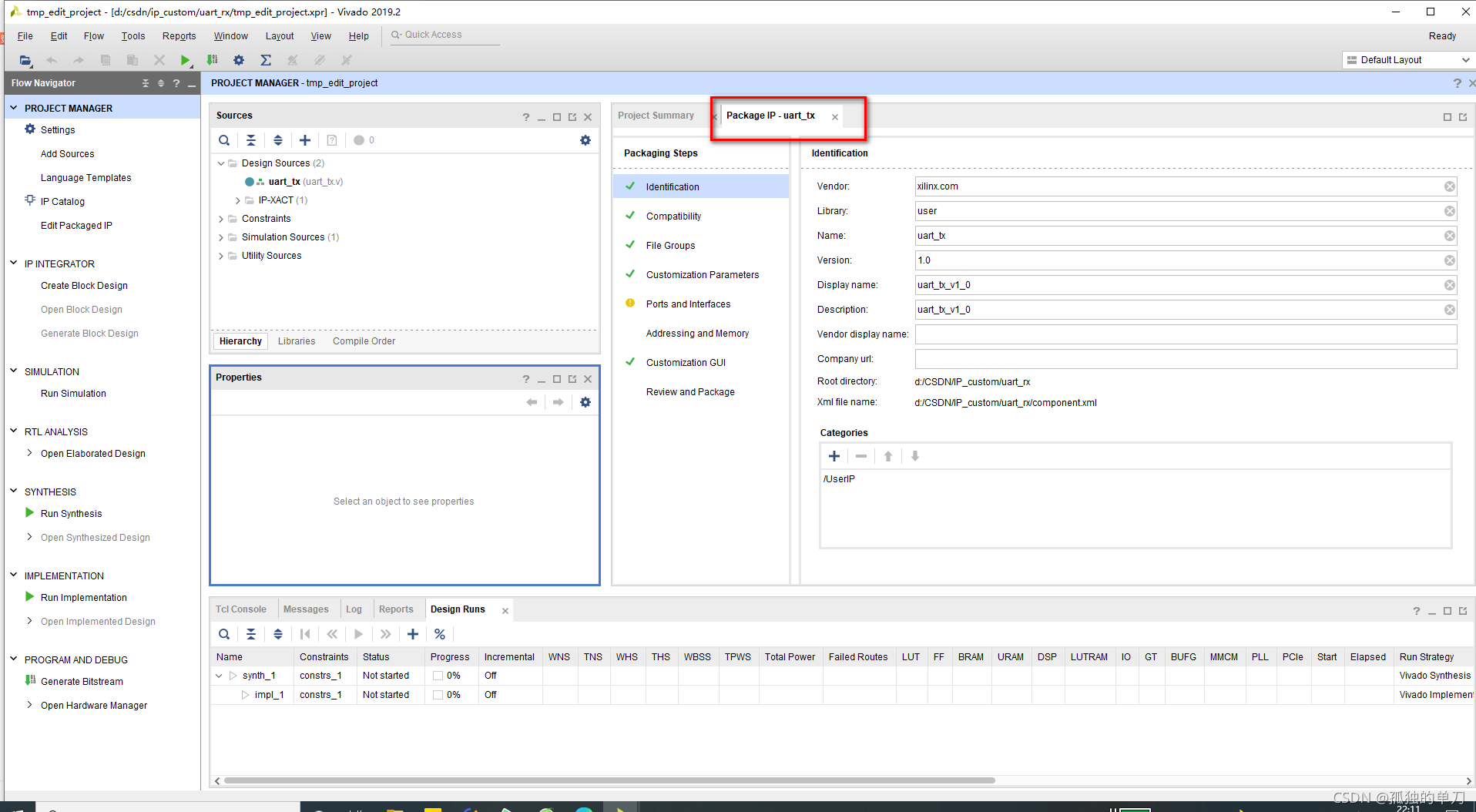Search in the Design Runs panel
Viewport: 1476px width, 812px height.
click(224, 634)
